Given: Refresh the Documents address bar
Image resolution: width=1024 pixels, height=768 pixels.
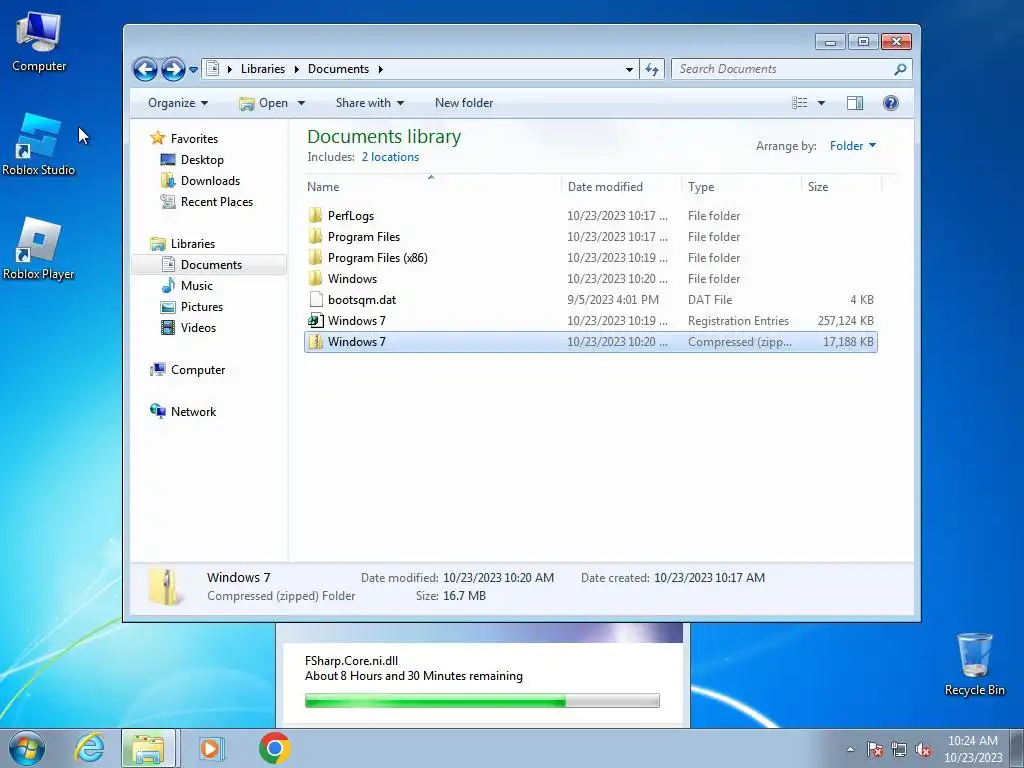Looking at the screenshot, I should click(x=652, y=69).
